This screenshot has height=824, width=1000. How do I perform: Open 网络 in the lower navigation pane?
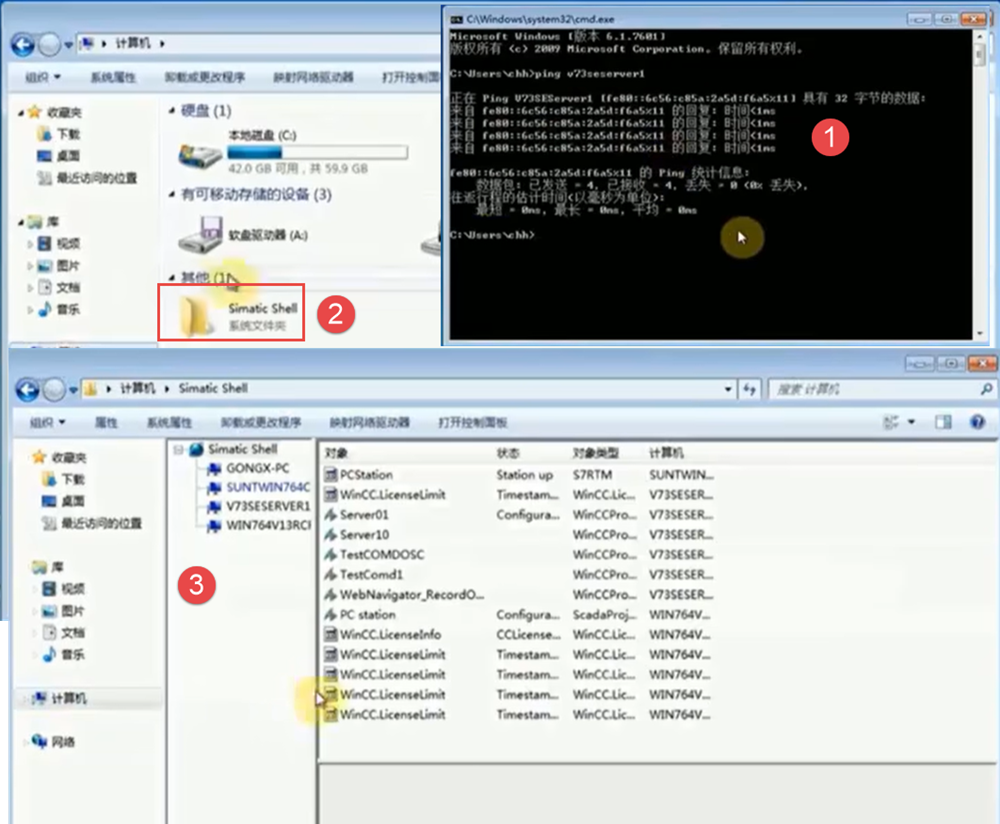(62, 742)
